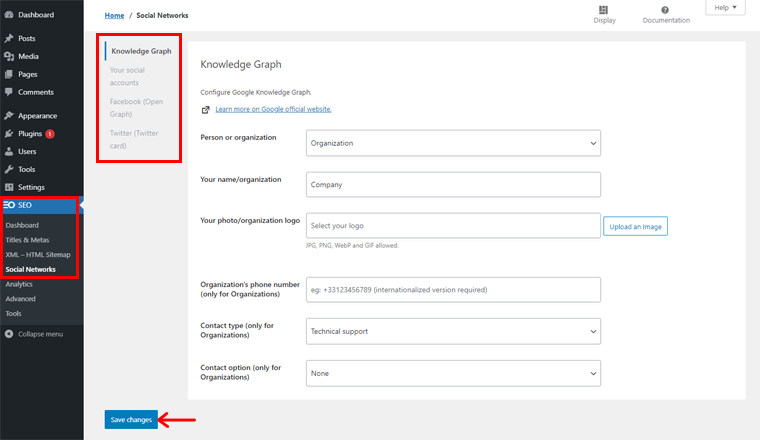
Task: Click the Display grid icon
Action: [x=603, y=10]
